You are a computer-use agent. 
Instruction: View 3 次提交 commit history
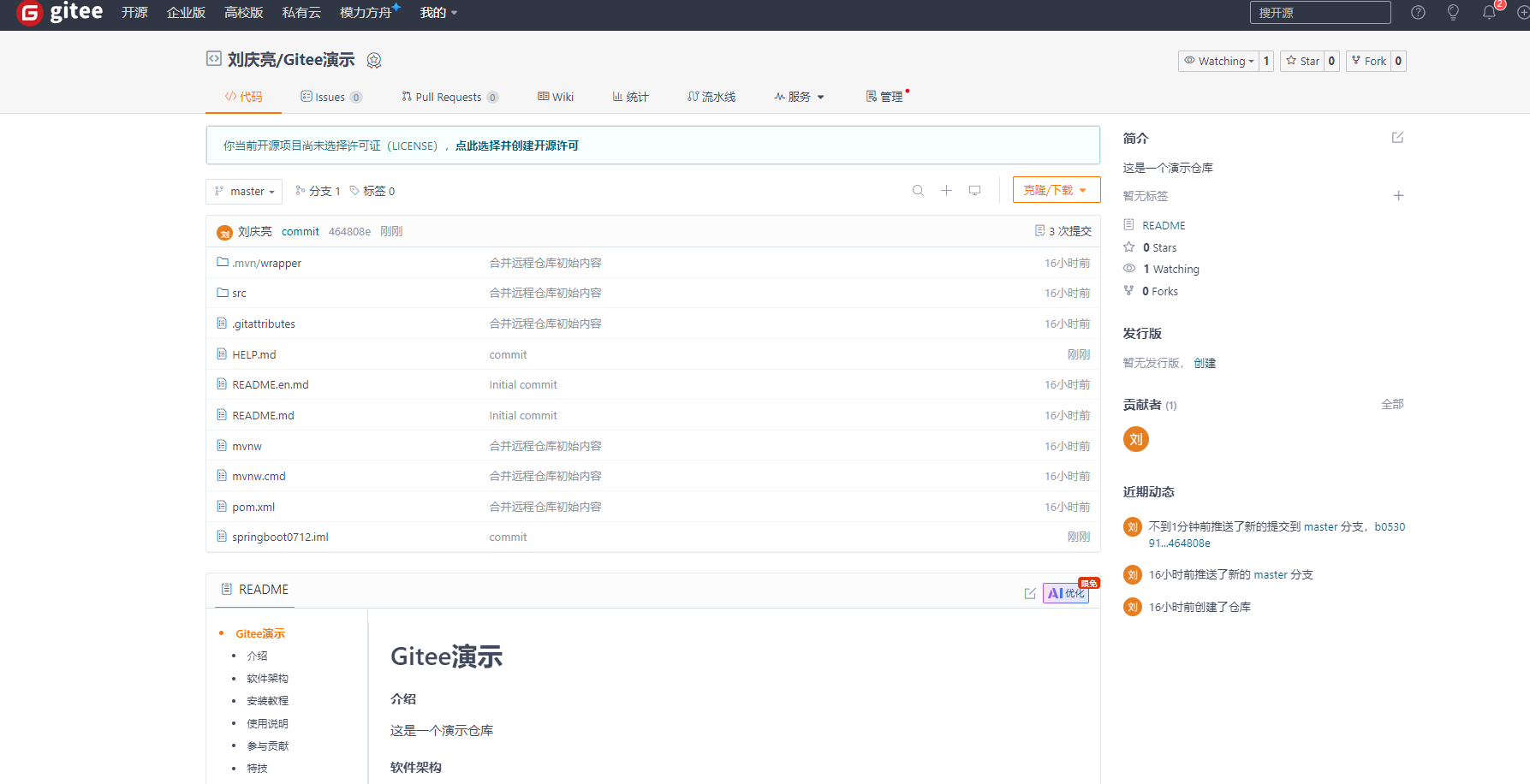pyautogui.click(x=1063, y=231)
